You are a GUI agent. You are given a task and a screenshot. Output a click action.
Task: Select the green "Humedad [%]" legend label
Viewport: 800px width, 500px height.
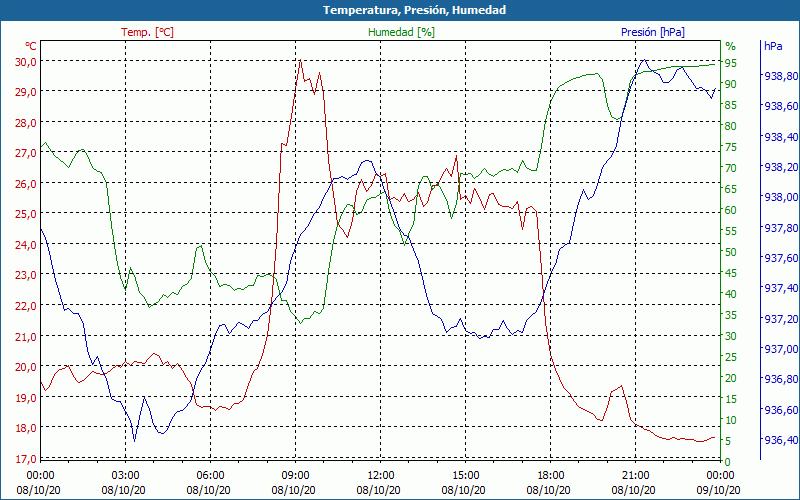[x=402, y=32]
